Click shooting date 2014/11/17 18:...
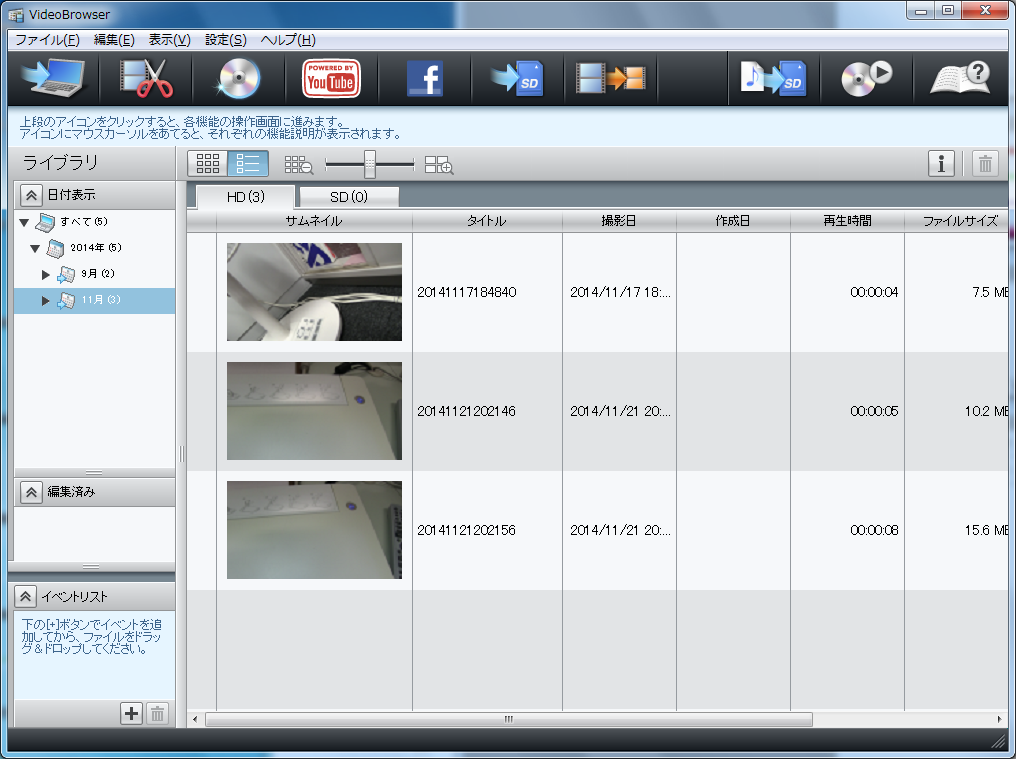This screenshot has height=759, width=1016. pos(620,292)
